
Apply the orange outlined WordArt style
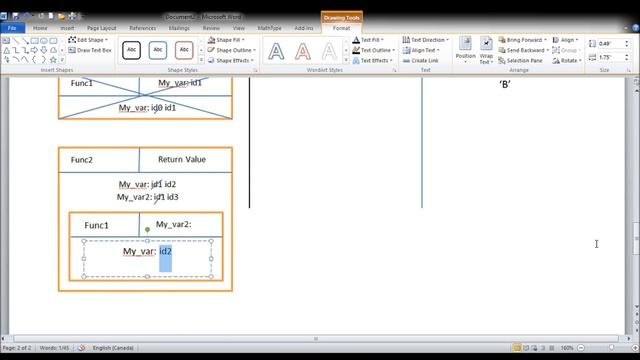pyautogui.click(x=303, y=51)
